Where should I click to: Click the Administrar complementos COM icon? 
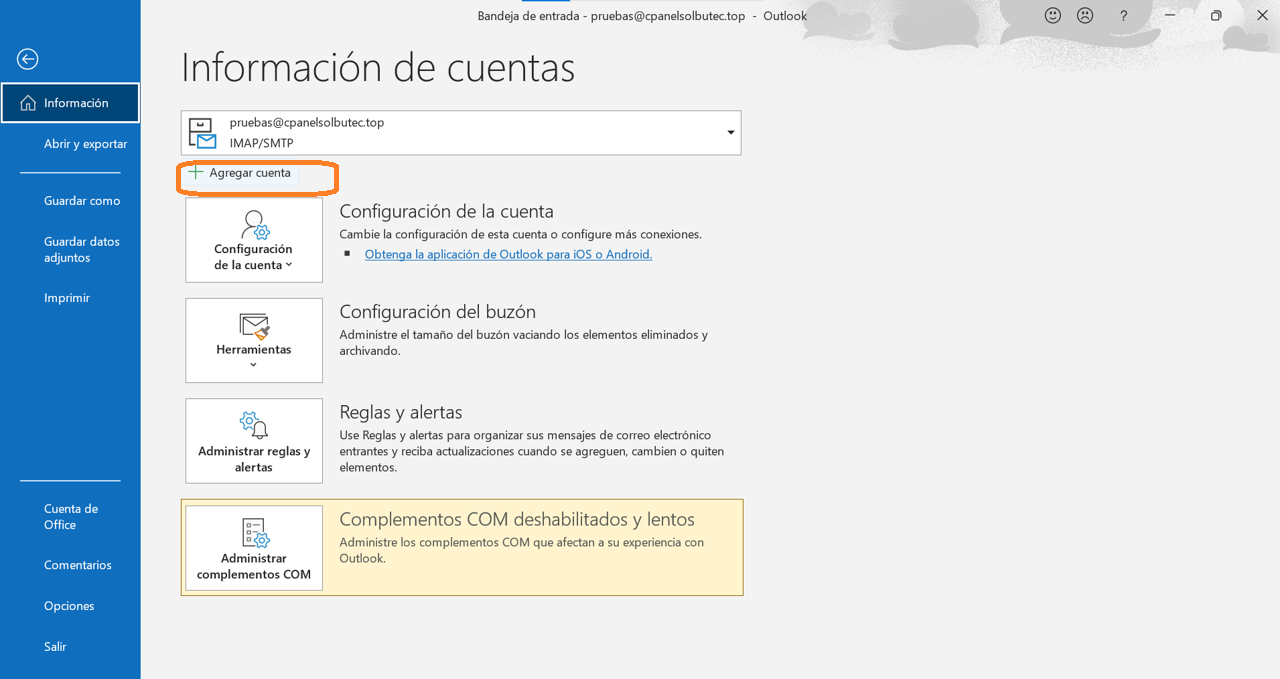point(254,531)
